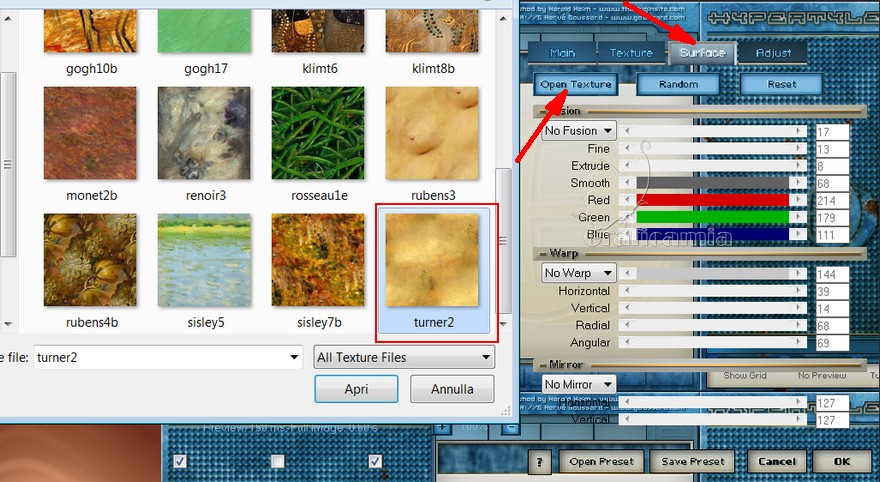The height and width of the screenshot is (482, 880).
Task: Click the right arrow of the Smooth slider
Action: click(798, 183)
